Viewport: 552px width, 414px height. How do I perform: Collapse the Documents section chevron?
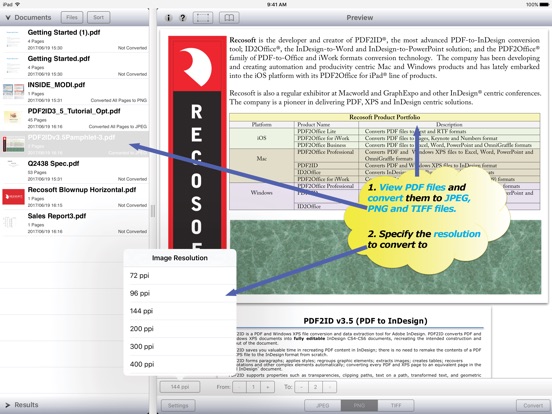pyautogui.click(x=8, y=18)
